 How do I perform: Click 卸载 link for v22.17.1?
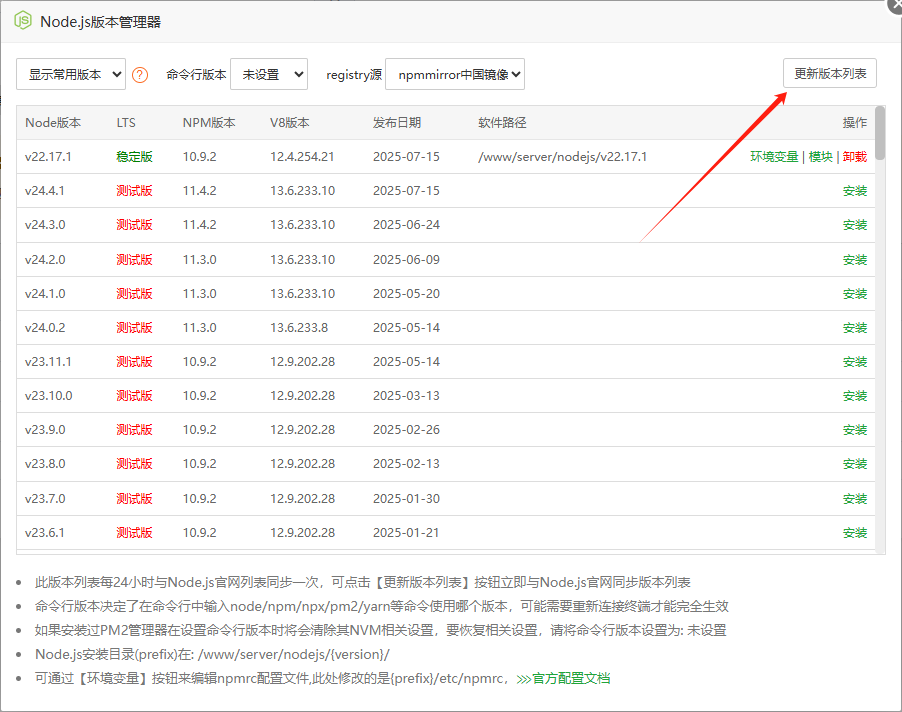coord(855,156)
